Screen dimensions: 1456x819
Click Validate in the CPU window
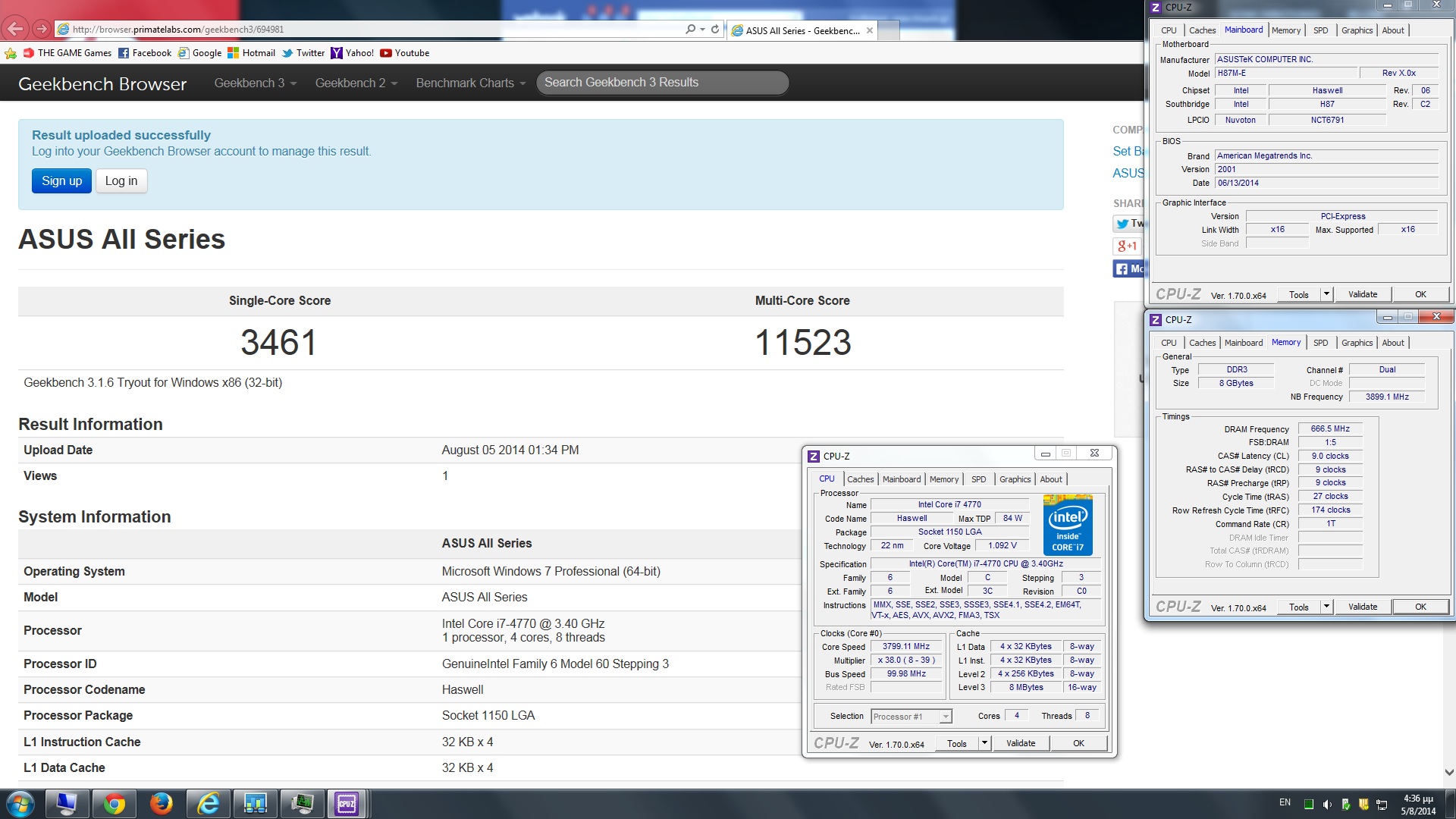pos(1021,743)
